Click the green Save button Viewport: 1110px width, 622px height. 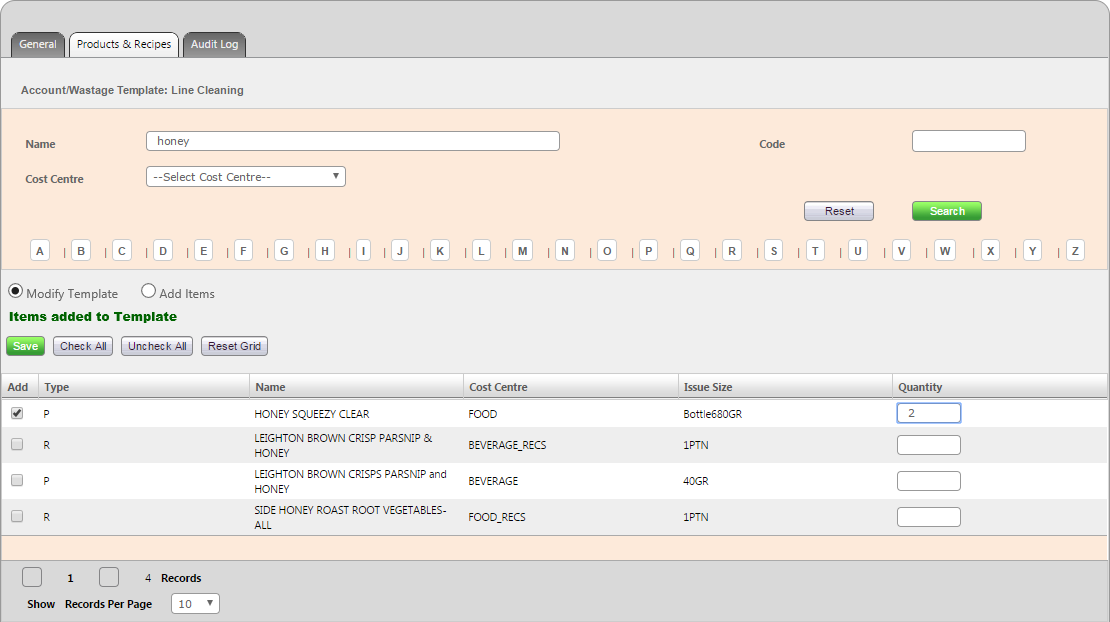(x=25, y=346)
